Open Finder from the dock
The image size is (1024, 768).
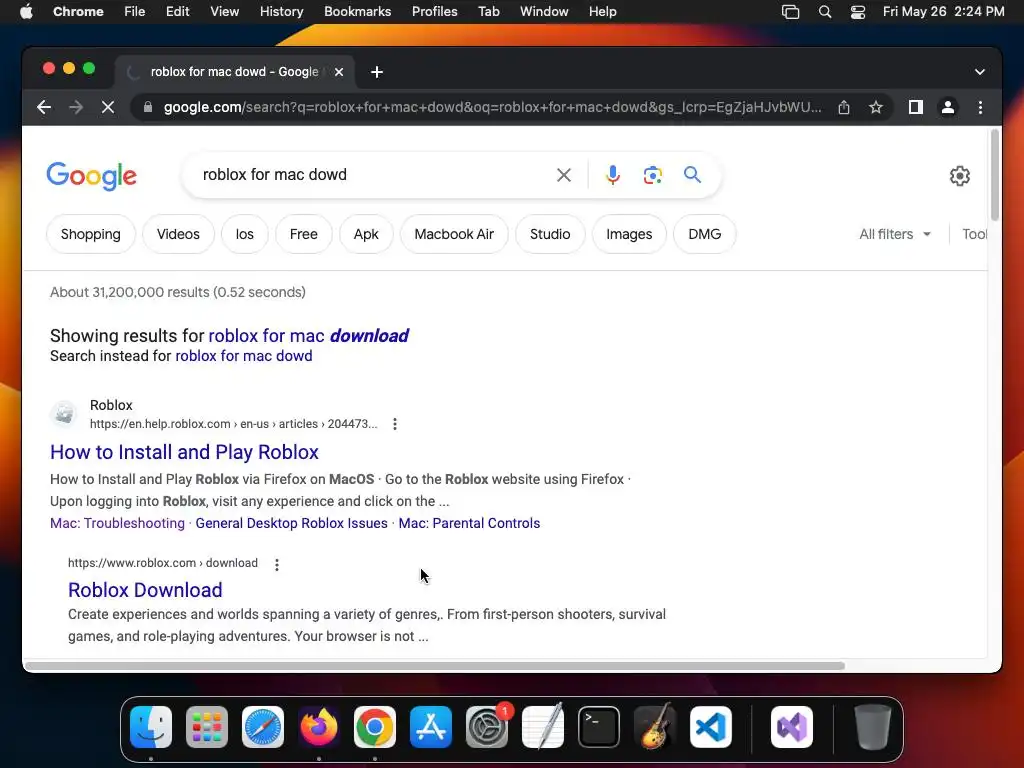tap(151, 727)
